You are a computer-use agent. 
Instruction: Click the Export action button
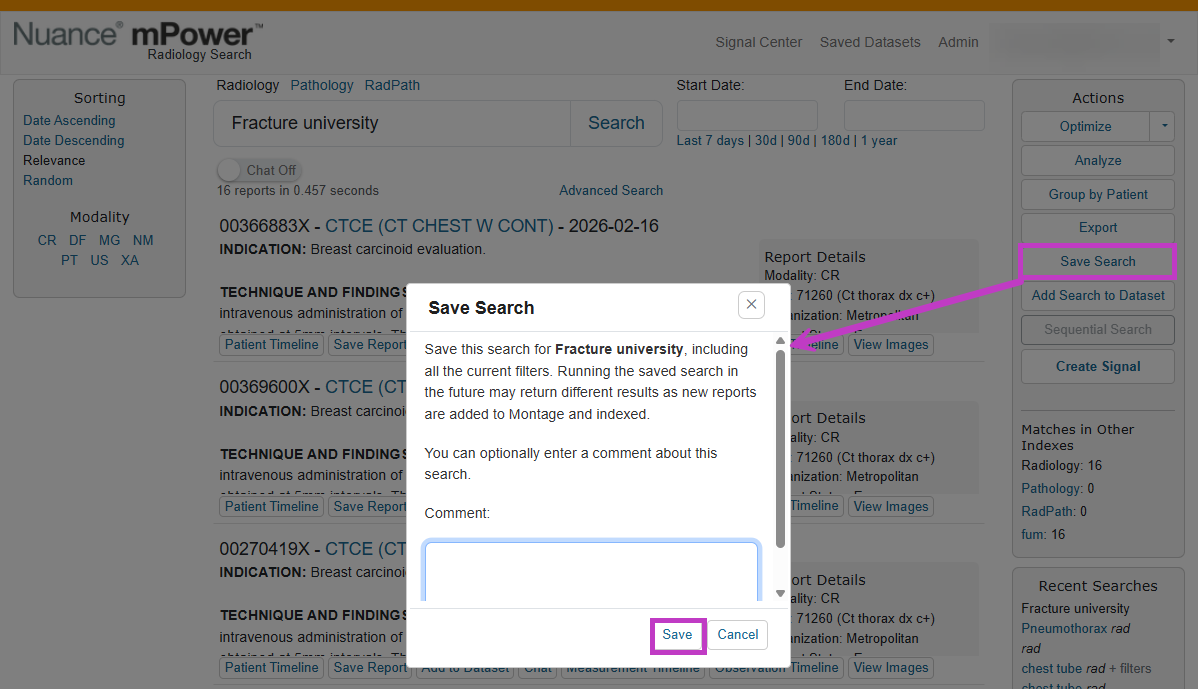point(1098,228)
